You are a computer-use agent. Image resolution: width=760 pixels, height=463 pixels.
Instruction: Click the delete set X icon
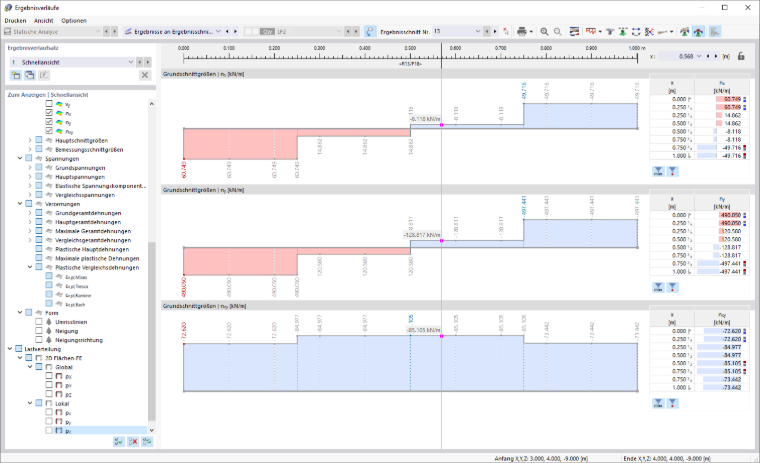pos(144,75)
